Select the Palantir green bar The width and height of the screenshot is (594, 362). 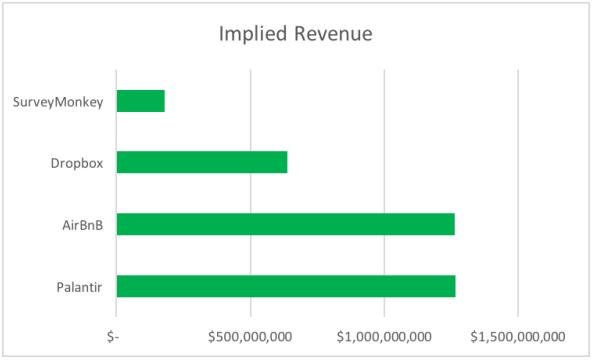tap(286, 286)
